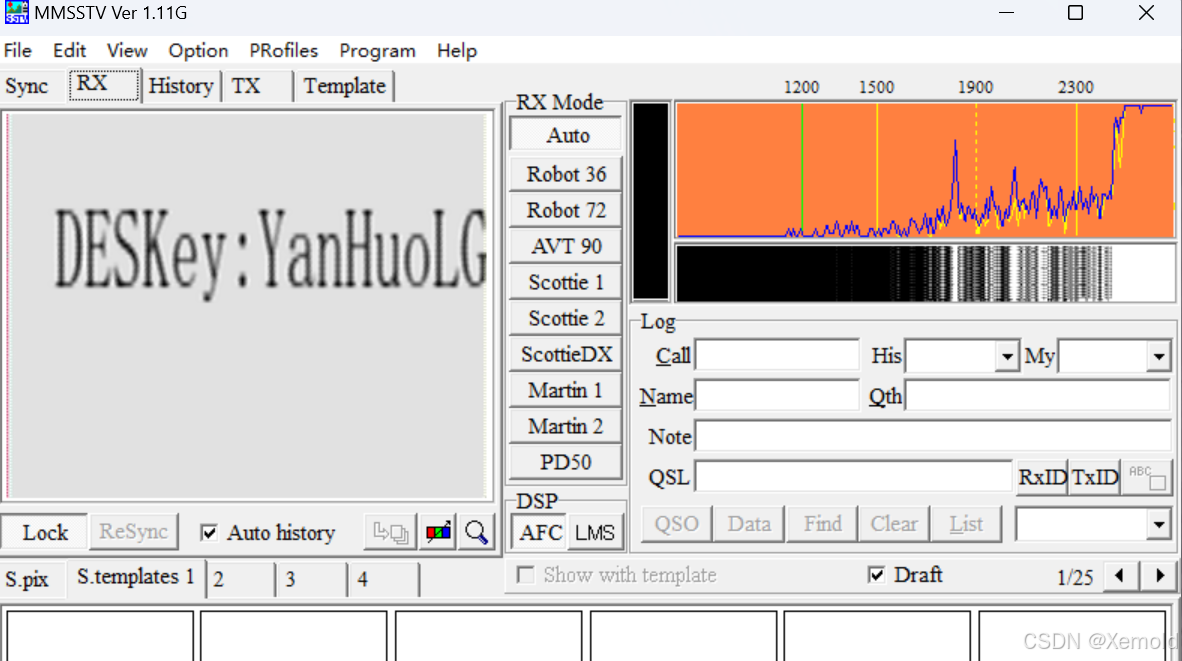Open the color adjust icon with RGB squares
Viewport: 1182px width, 661px height.
438,533
